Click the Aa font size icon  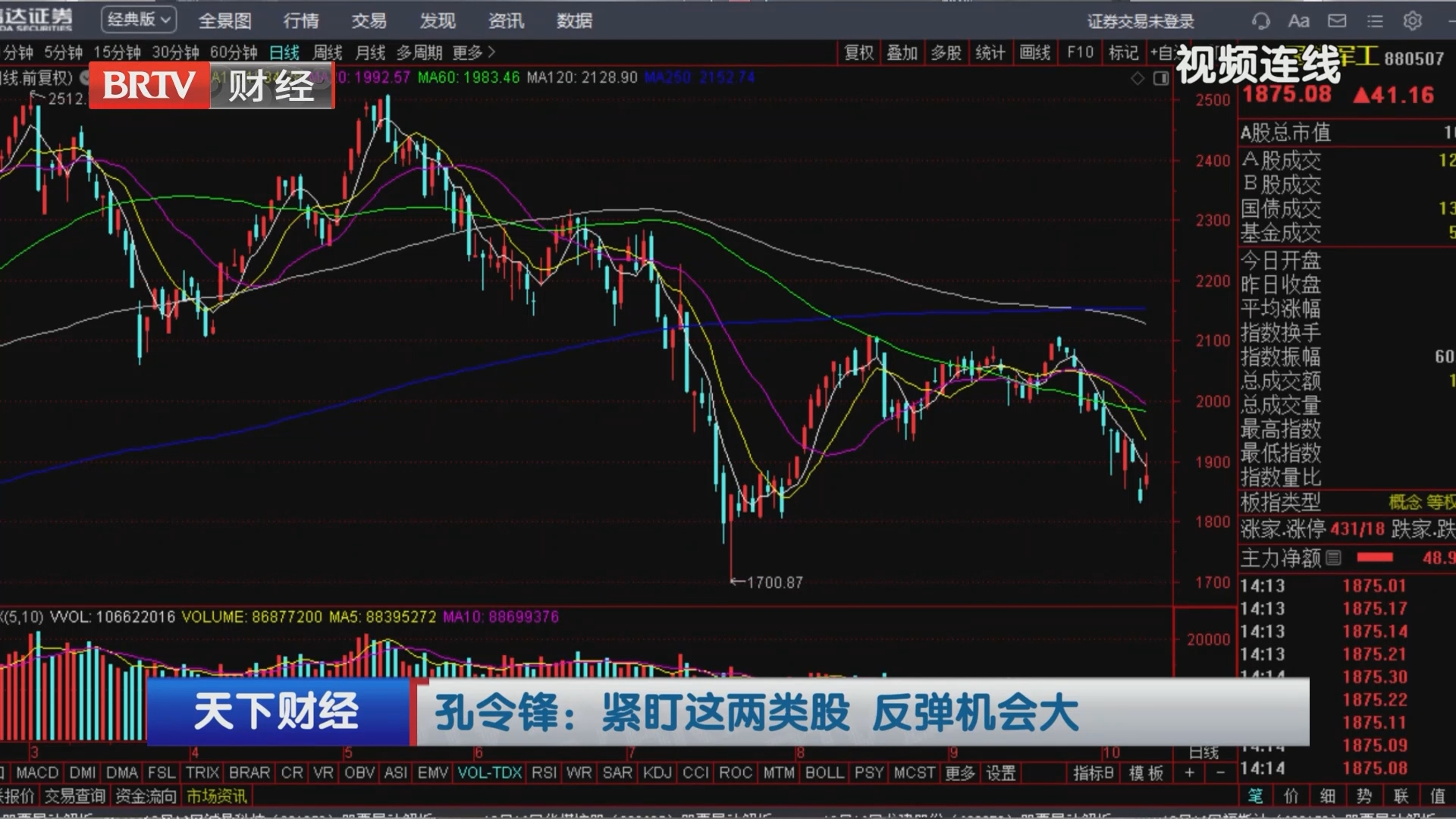[1298, 21]
